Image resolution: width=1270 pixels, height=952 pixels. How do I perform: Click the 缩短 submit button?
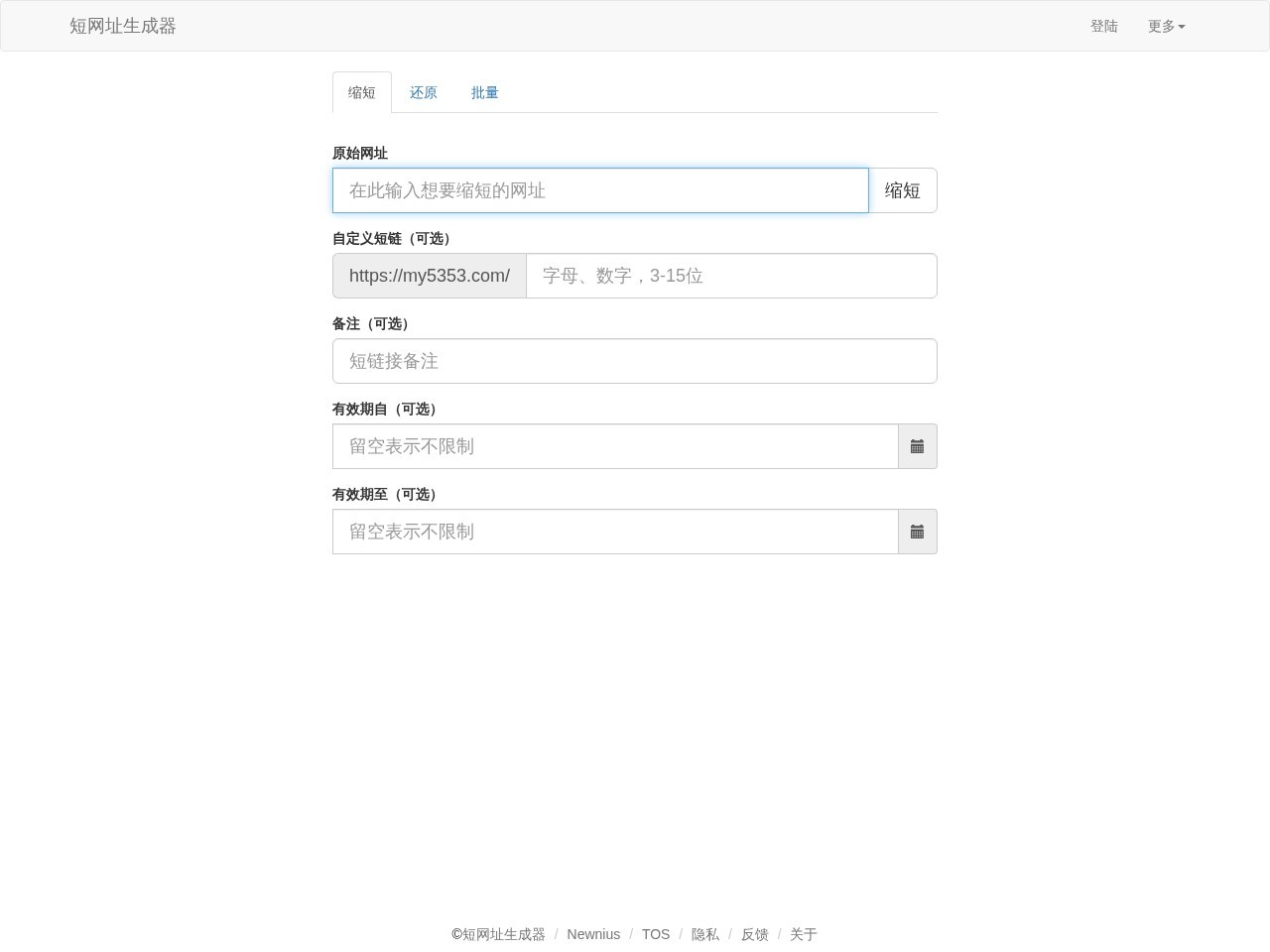point(903,190)
